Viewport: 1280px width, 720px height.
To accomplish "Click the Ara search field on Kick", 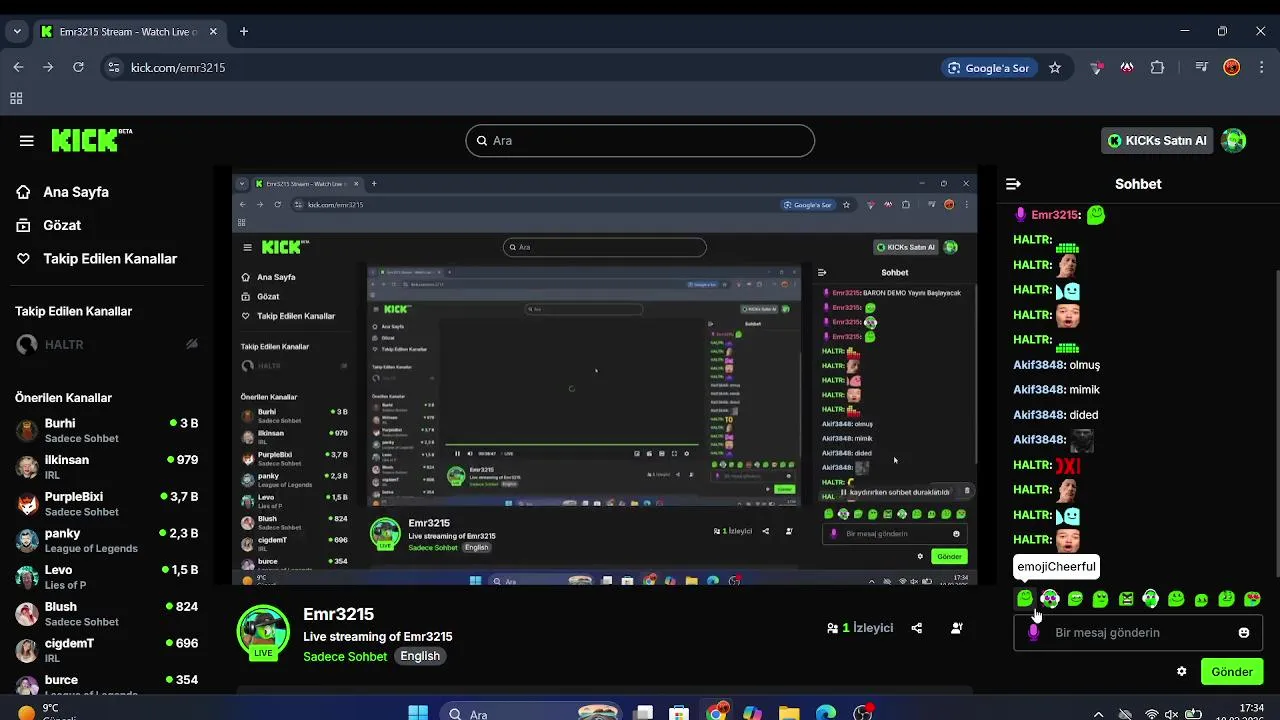I will click(x=640, y=141).
